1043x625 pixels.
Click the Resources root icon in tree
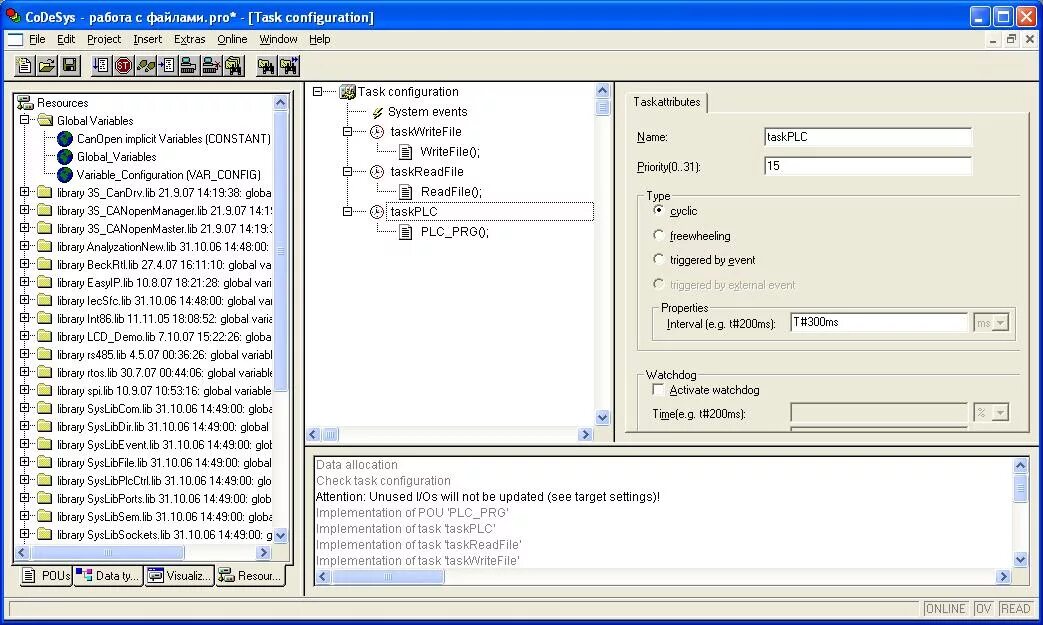click(x=25, y=102)
